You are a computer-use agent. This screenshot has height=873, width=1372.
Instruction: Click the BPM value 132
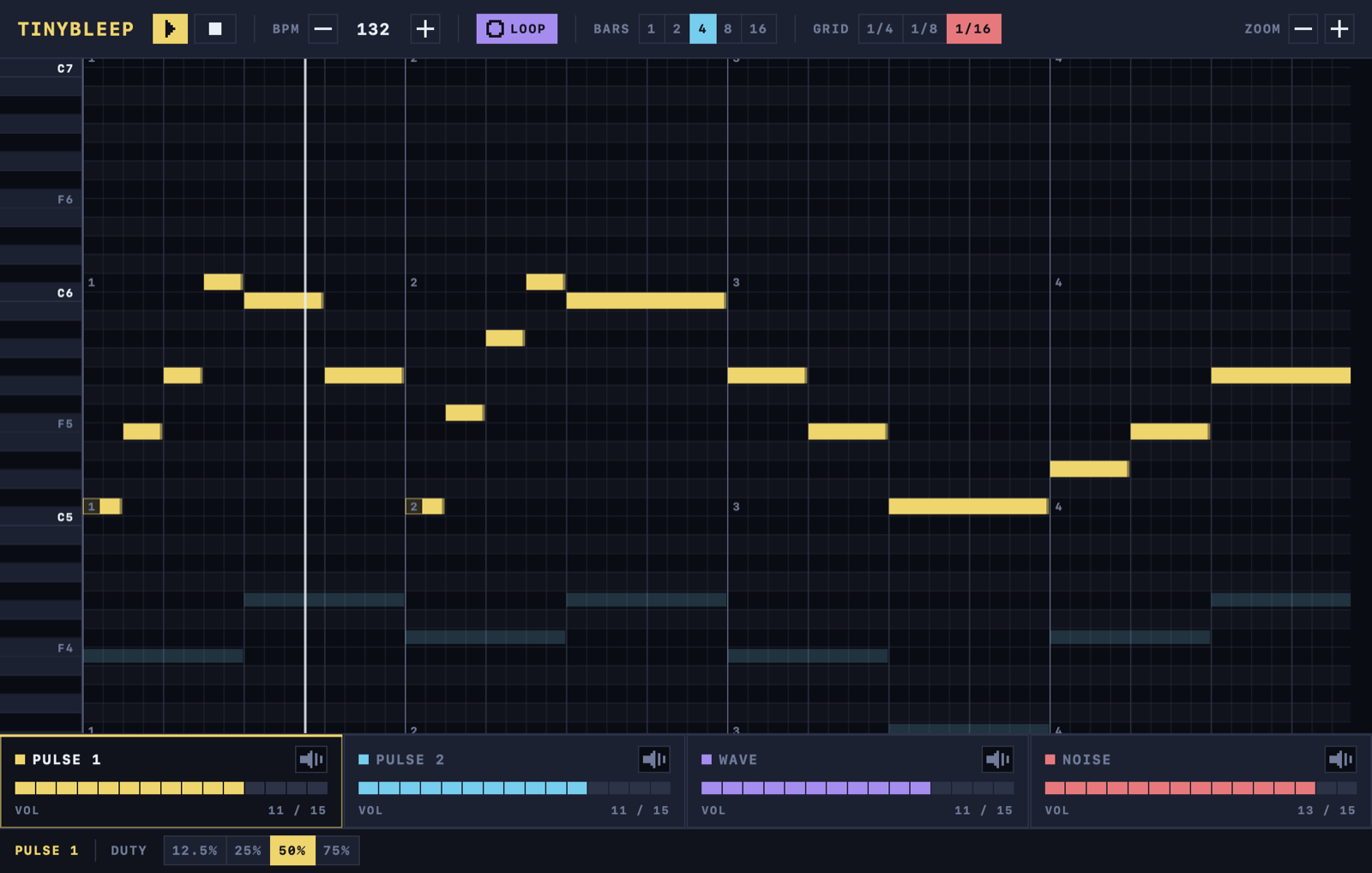tap(373, 29)
